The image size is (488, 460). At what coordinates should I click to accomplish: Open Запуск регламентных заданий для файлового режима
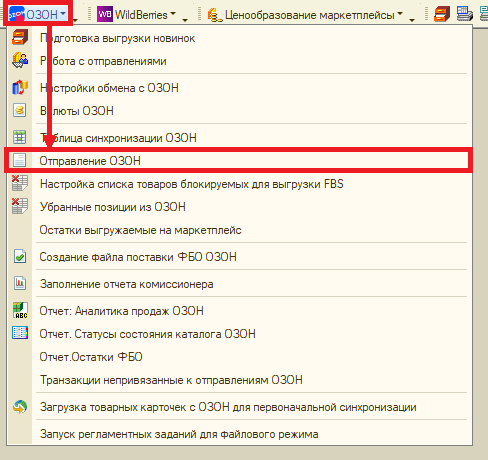[x=240, y=434]
